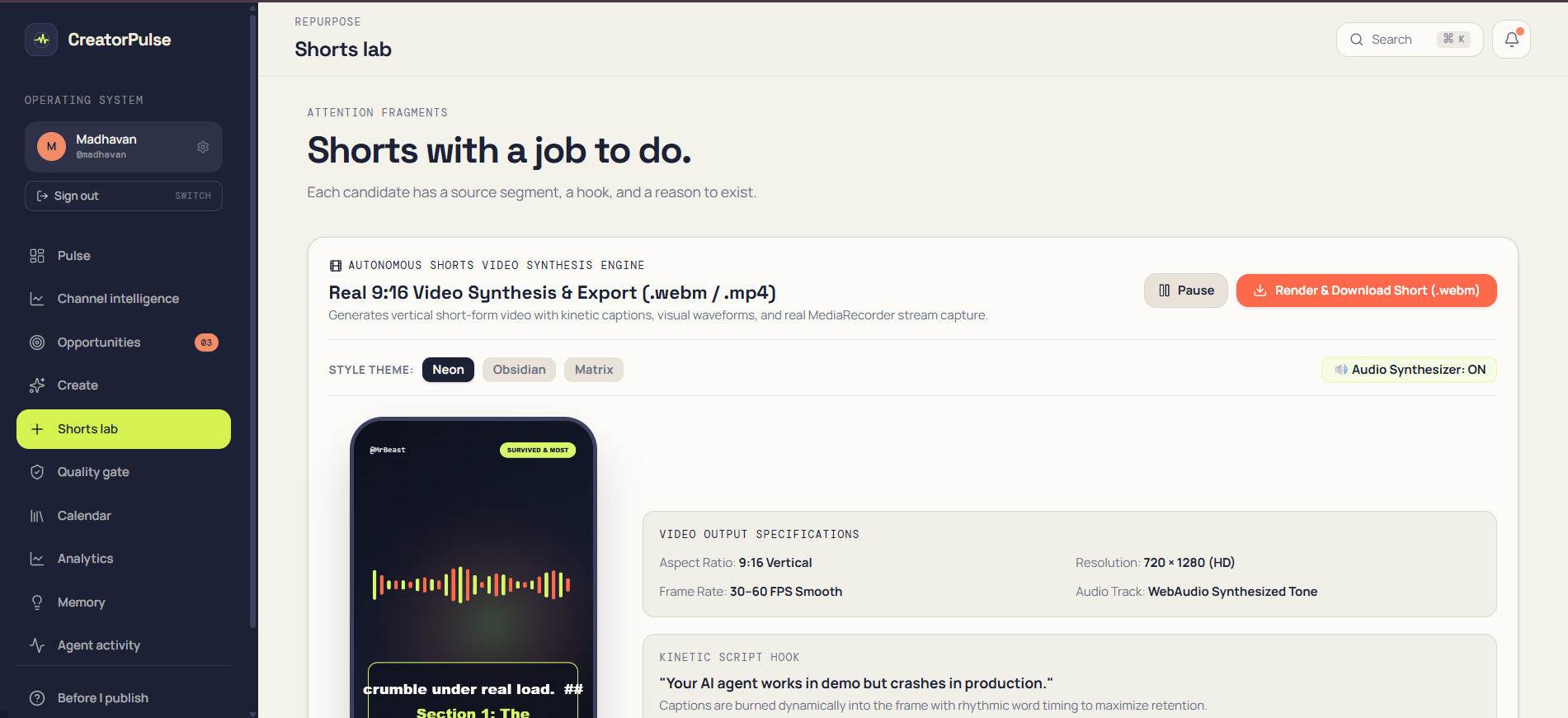Choose the Neon style theme
Image resolution: width=1568 pixels, height=718 pixels.
(448, 370)
